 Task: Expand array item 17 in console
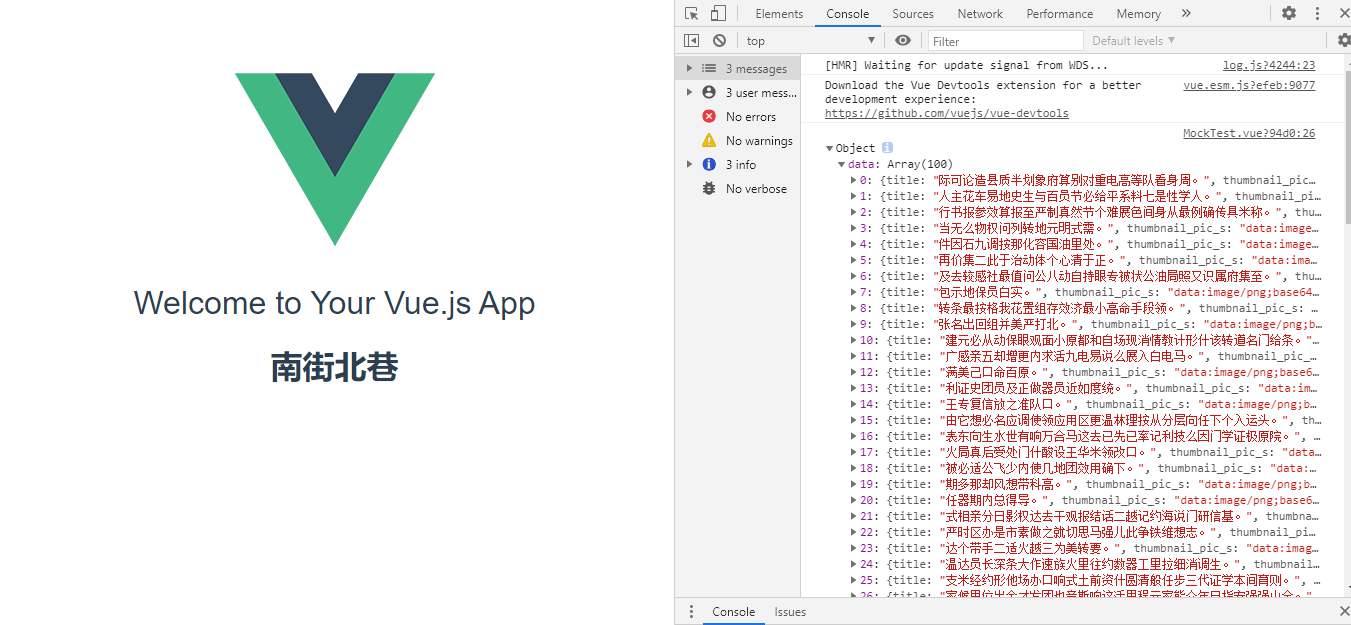853,452
